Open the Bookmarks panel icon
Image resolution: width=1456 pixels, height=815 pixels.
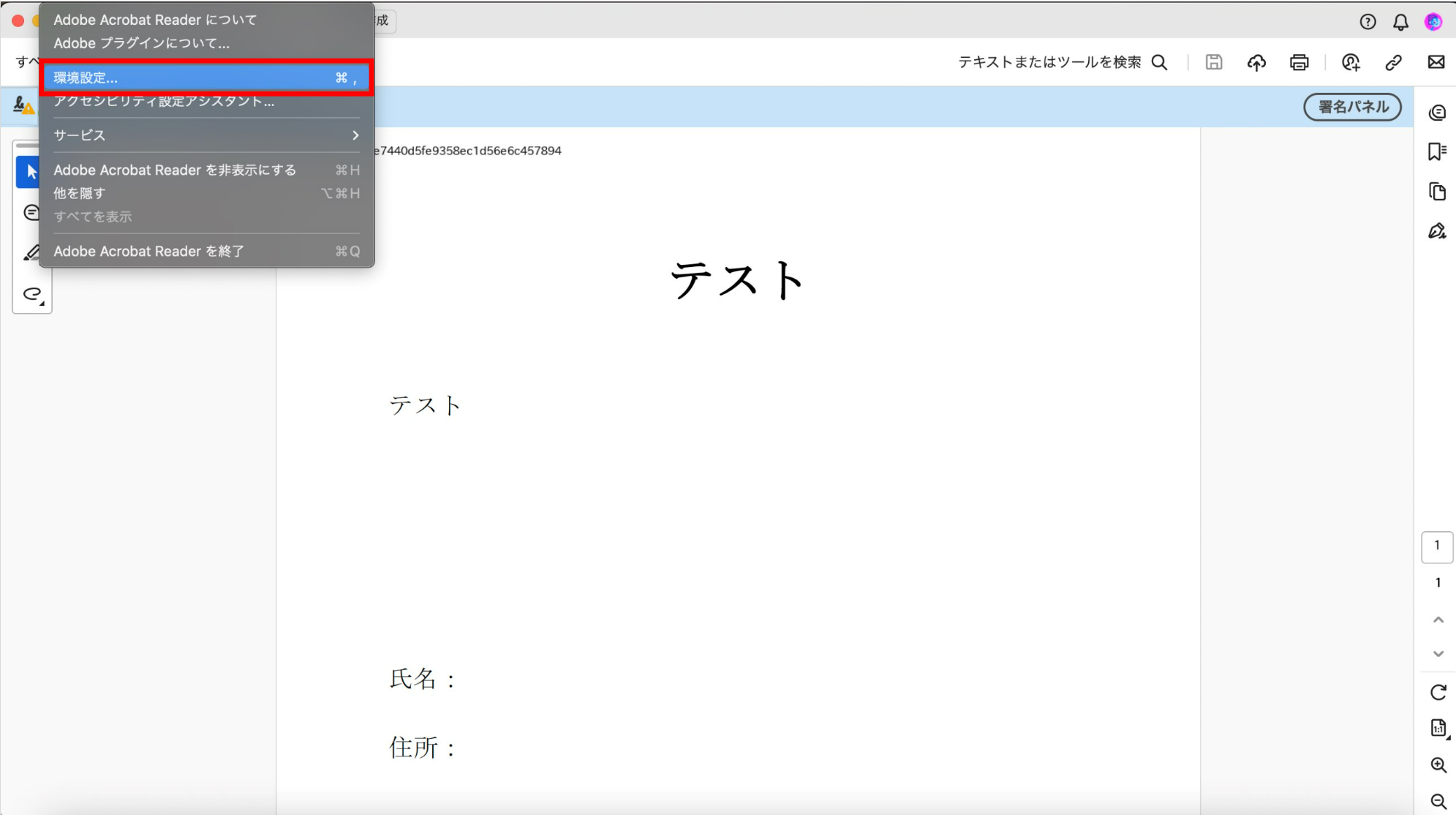(1437, 151)
